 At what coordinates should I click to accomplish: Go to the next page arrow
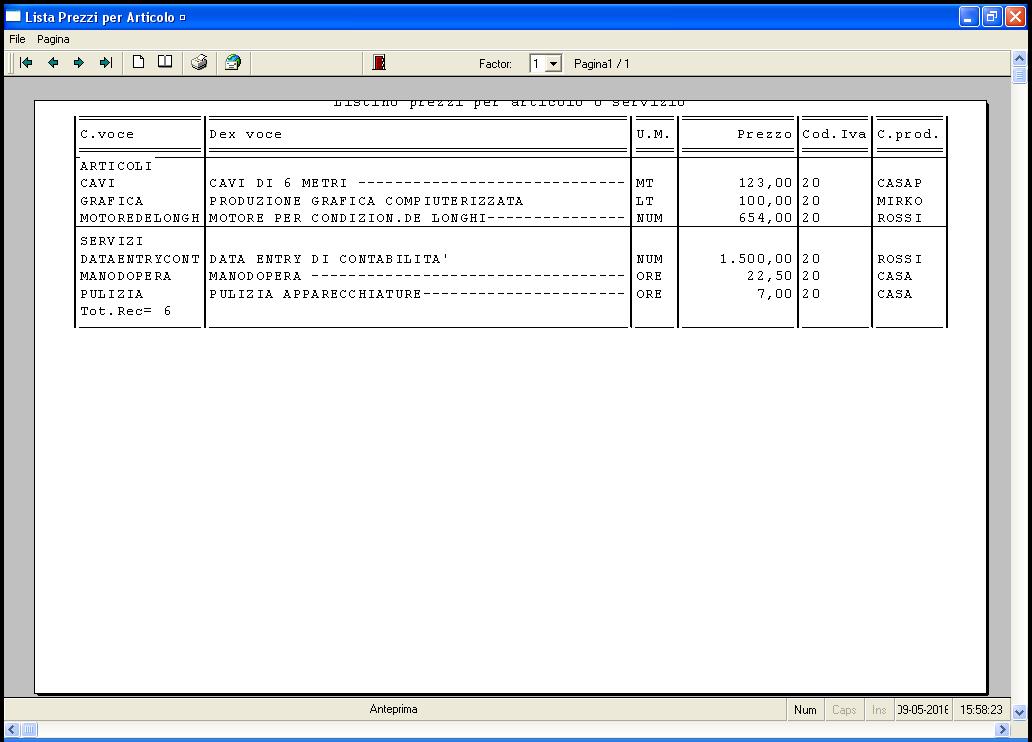point(79,63)
